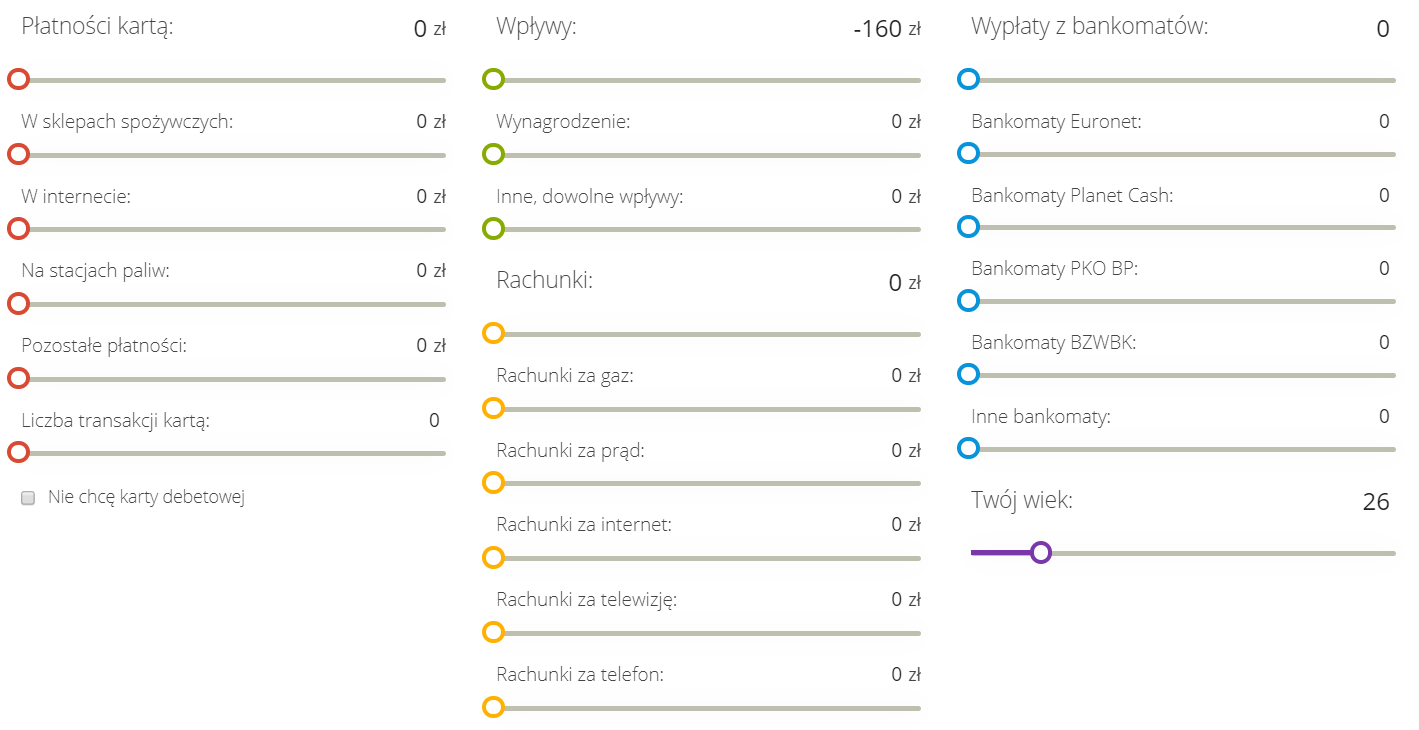Click the 'Rachunki za prąd' slider handle
Image resolution: width=1419 pixels, height=730 pixels.
493,483
